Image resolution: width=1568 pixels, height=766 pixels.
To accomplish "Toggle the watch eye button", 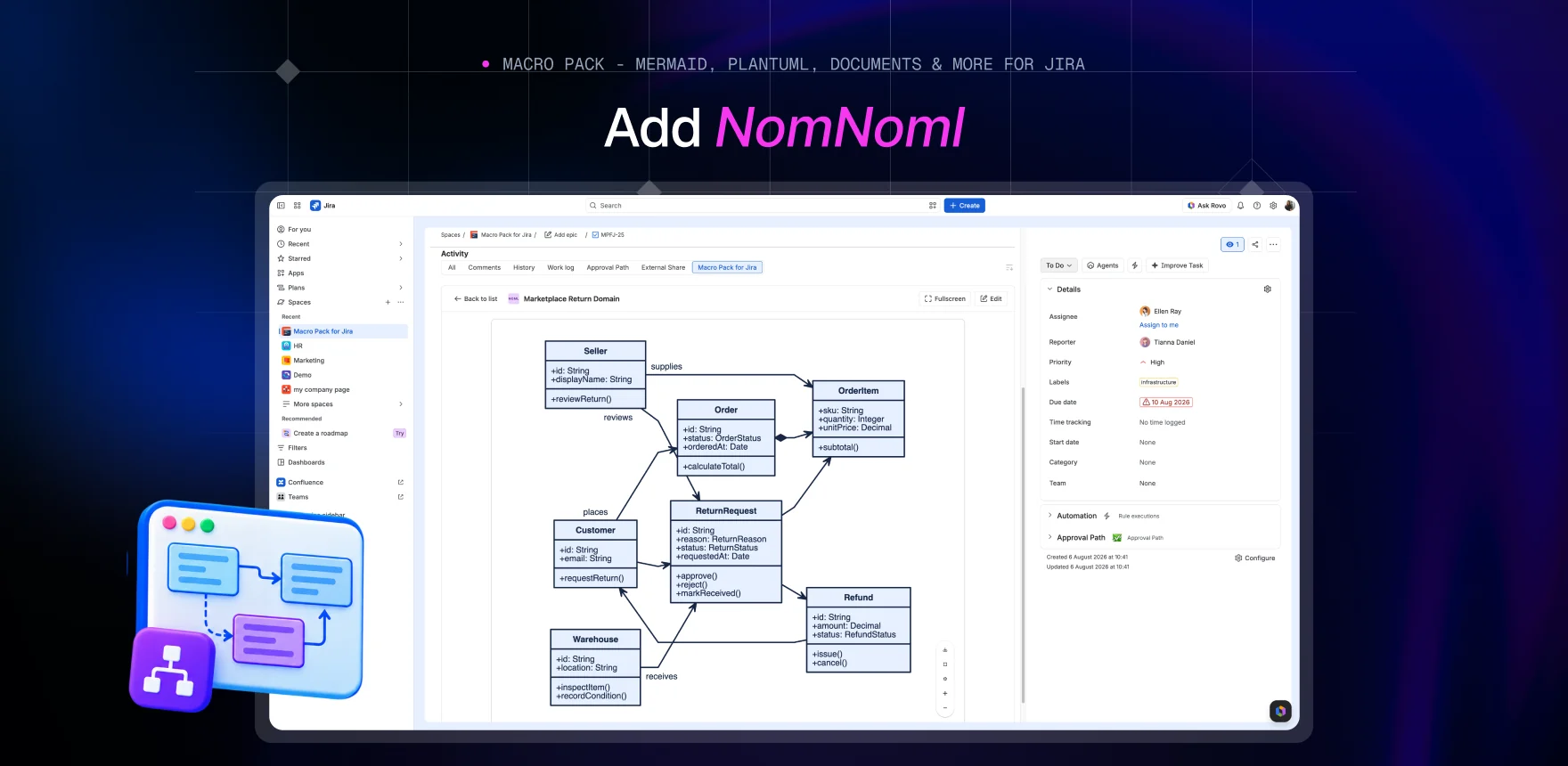I will (x=1232, y=244).
